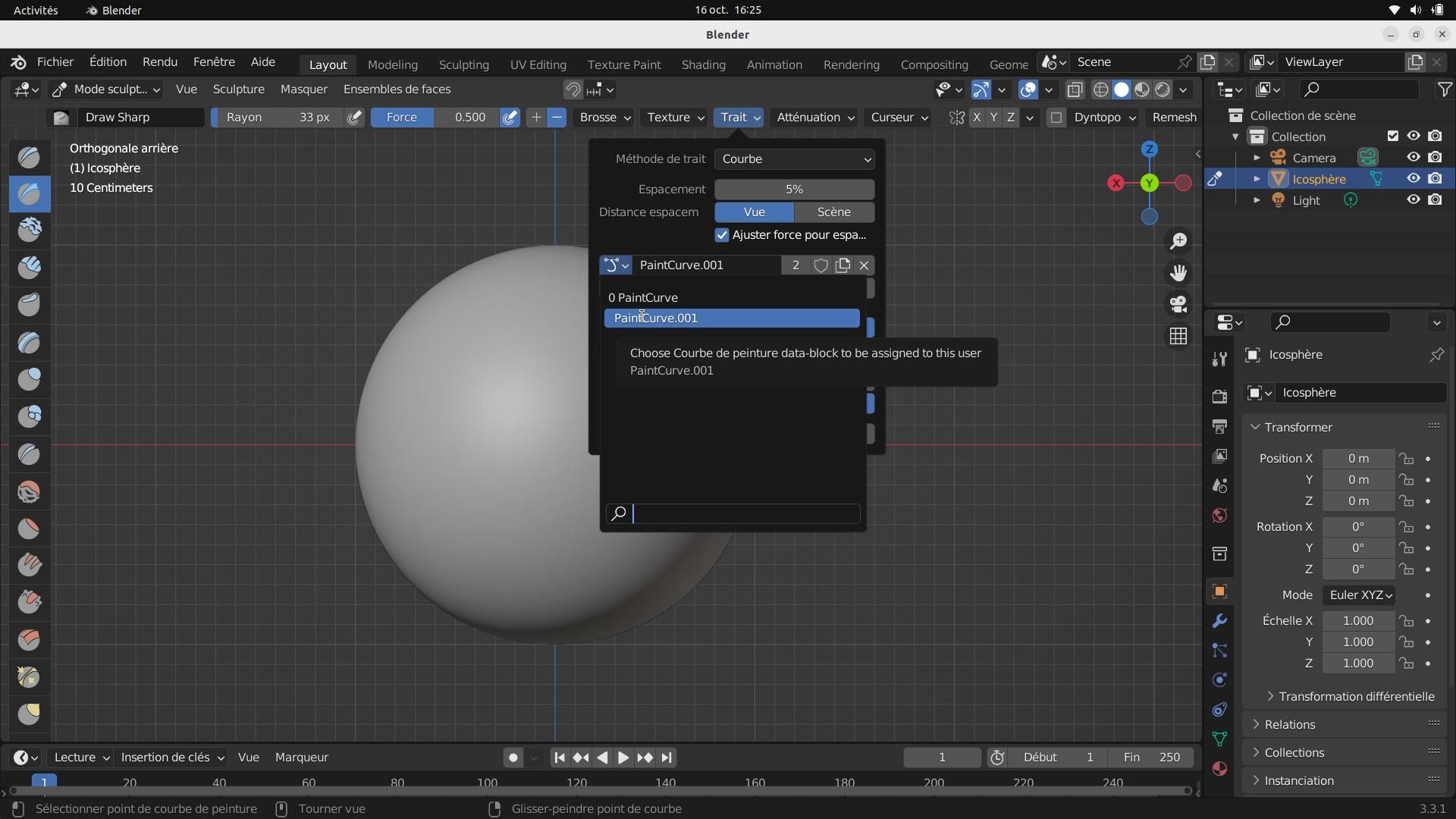This screenshot has height=819, width=1456.
Task: Select wireframe viewport shading mode
Action: tap(1101, 89)
